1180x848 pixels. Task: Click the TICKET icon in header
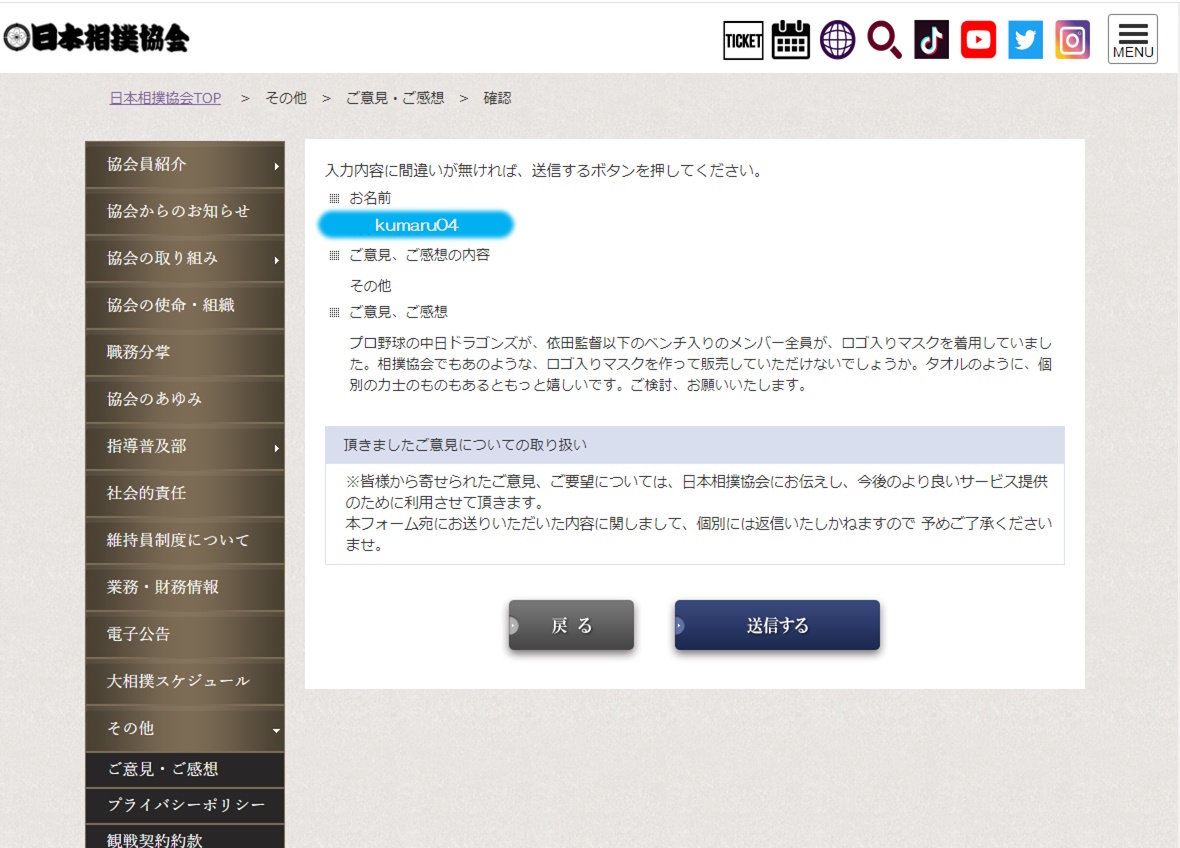[743, 40]
